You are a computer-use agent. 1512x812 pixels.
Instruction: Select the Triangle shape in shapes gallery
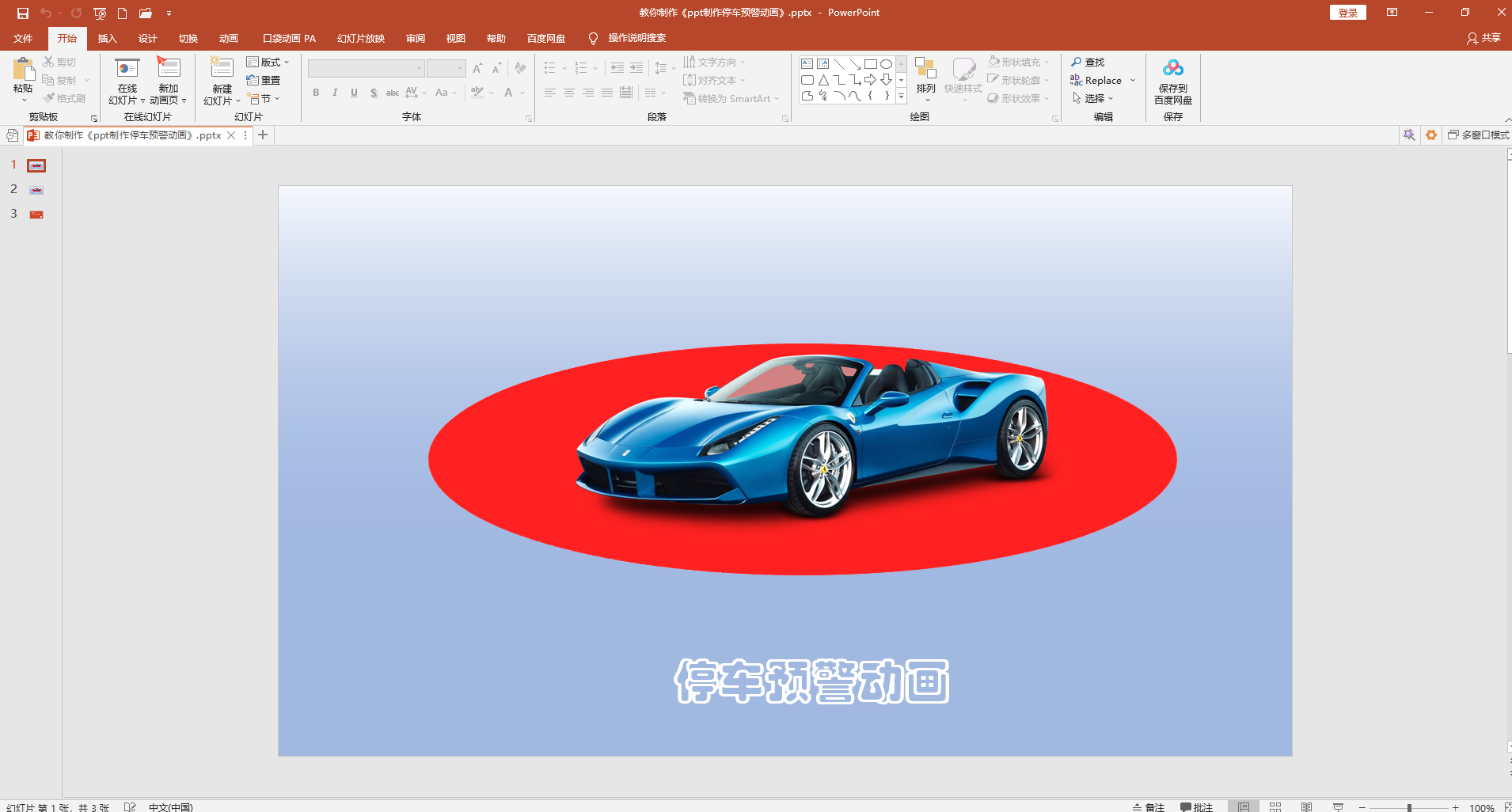[x=823, y=80]
